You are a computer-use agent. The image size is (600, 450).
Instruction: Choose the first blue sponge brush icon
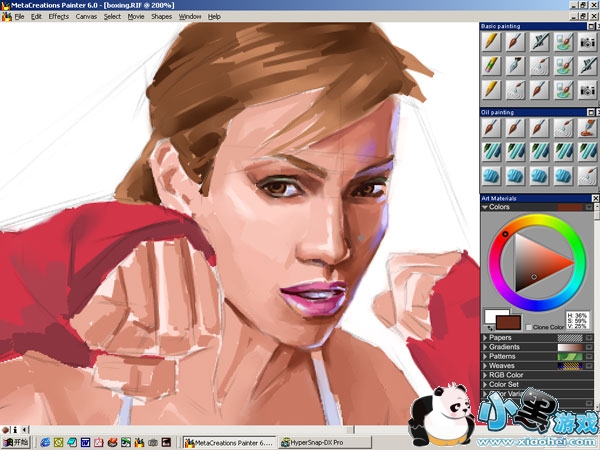(x=491, y=175)
